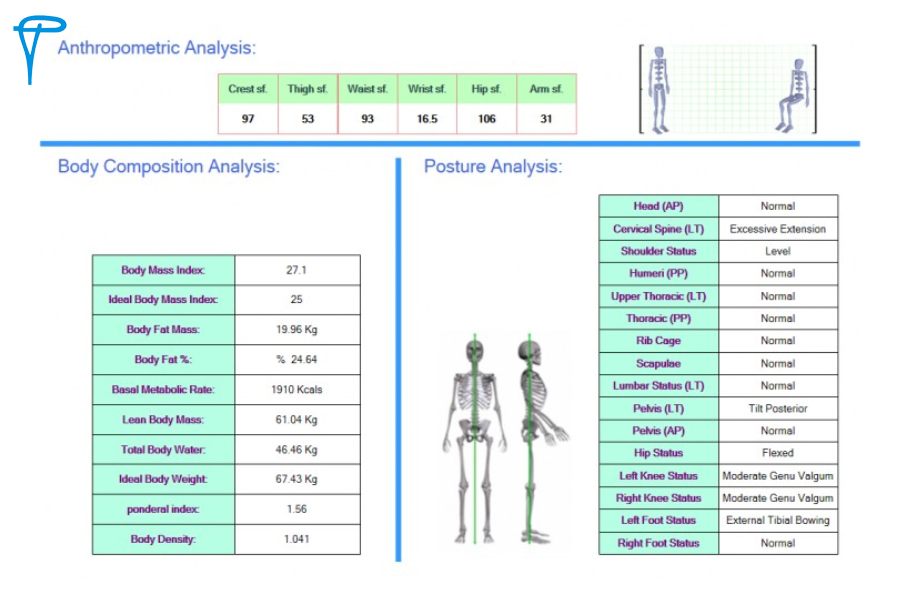Click the Waist value 93
The image size is (900, 600).
[367, 119]
